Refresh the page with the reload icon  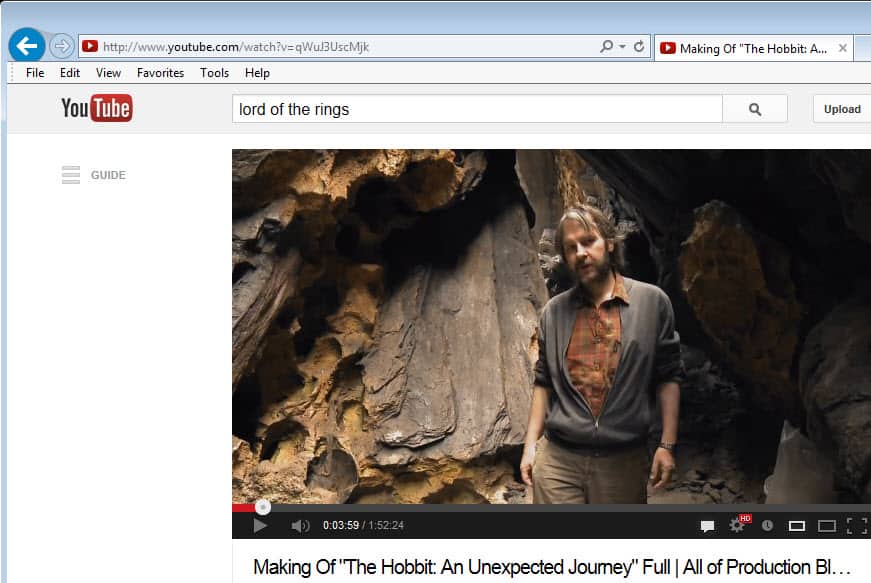[x=639, y=47]
